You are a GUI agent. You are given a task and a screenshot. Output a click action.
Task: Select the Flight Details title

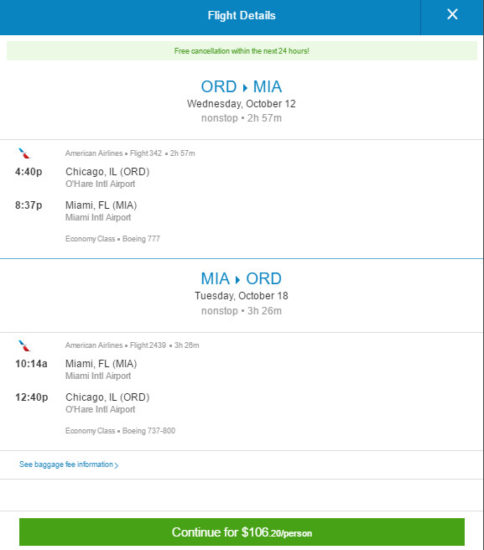coord(242,15)
